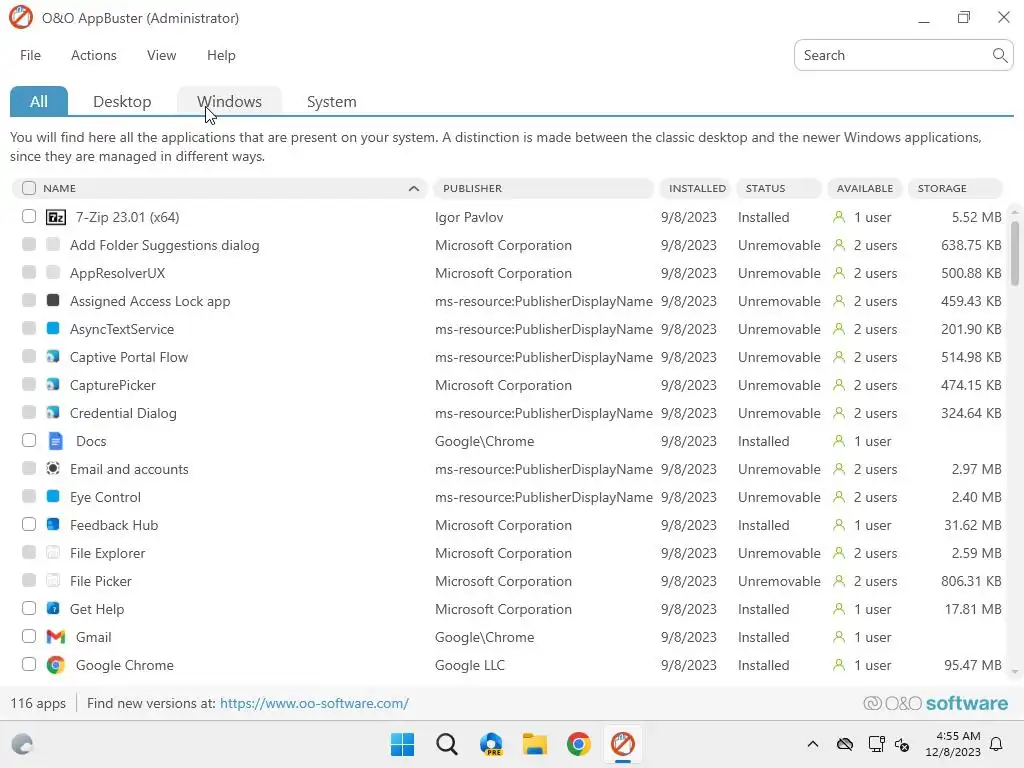
Task: Click the Gmail app icon
Action: (56, 637)
